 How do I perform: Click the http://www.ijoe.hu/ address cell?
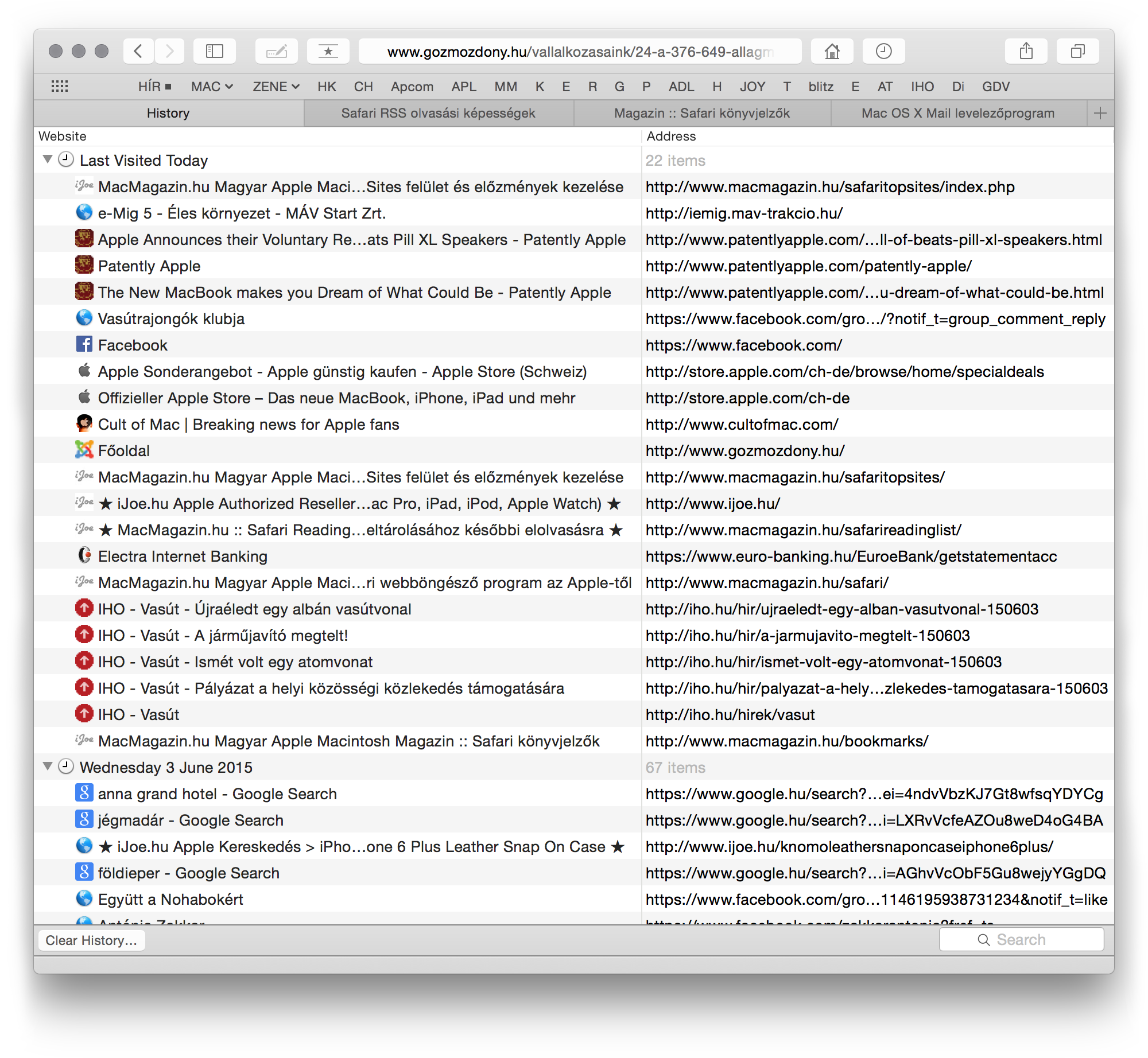713,503
